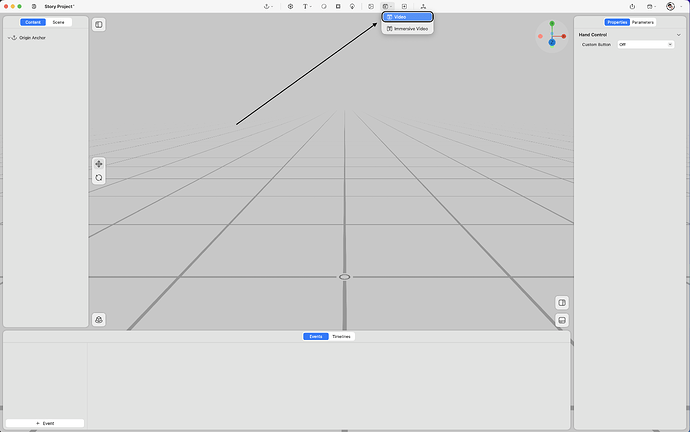Toggle the right inspector panel icon in viewport

click(562, 303)
